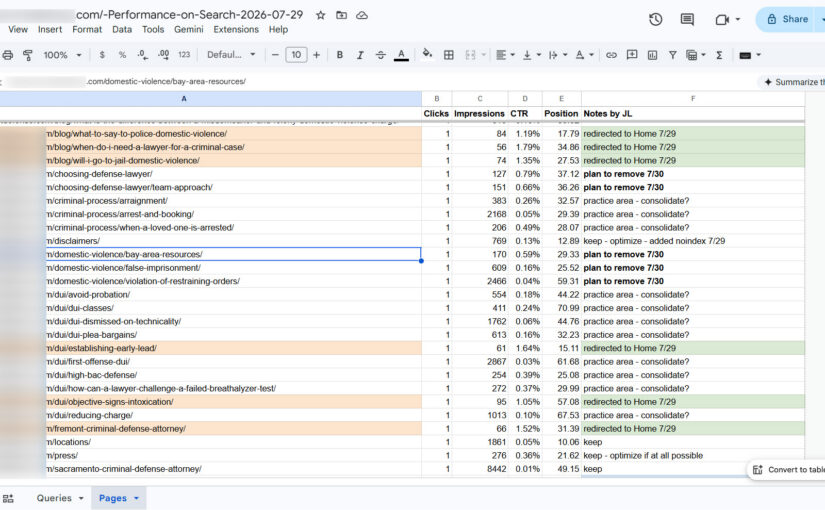The width and height of the screenshot is (825, 510).
Task: Toggle the filter funnel
Action: [x=672, y=55]
